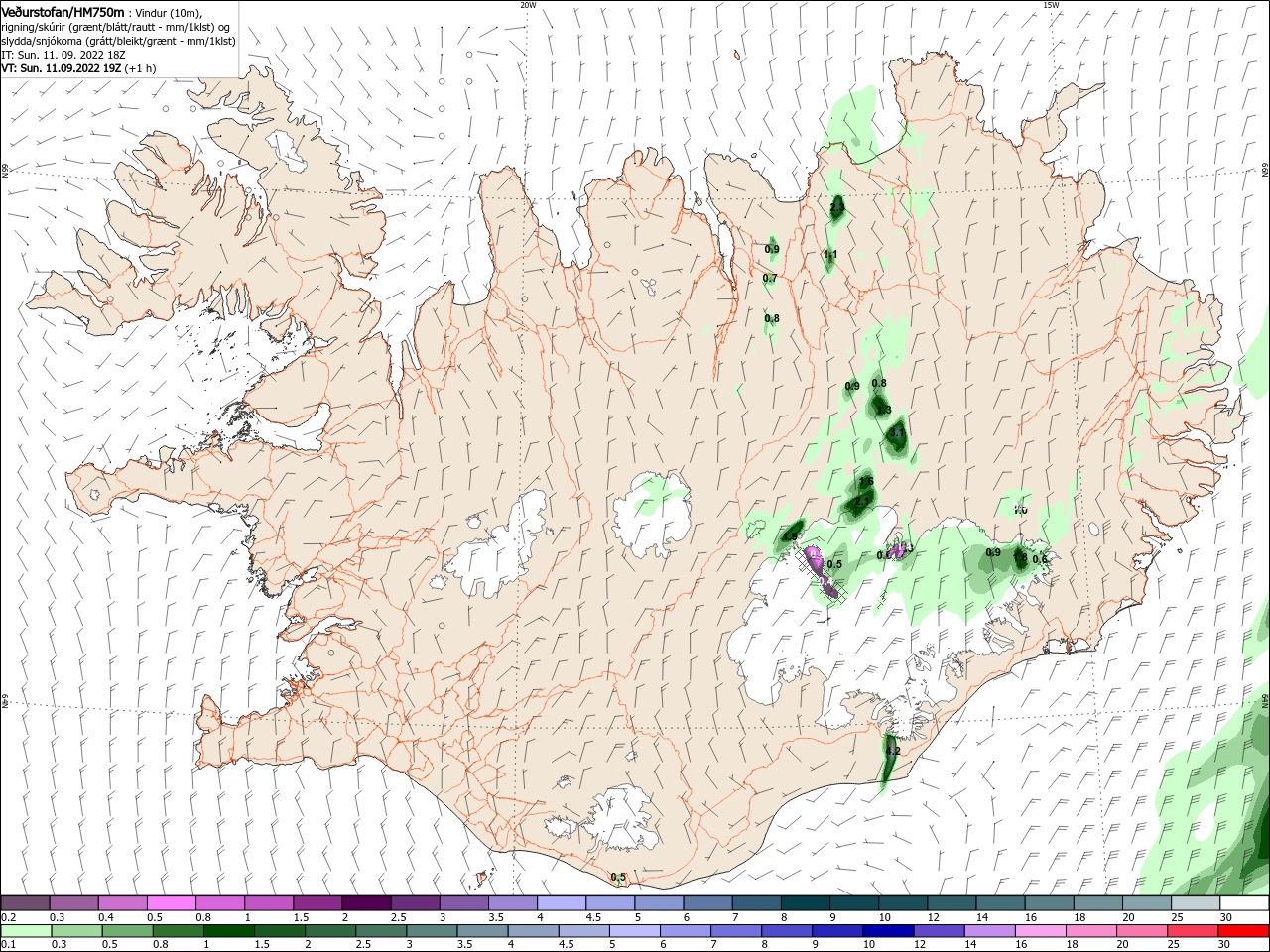The height and width of the screenshot is (952, 1270).
Task: Select the deep navy 10 swatch in the lower scale
Action: click(887, 931)
